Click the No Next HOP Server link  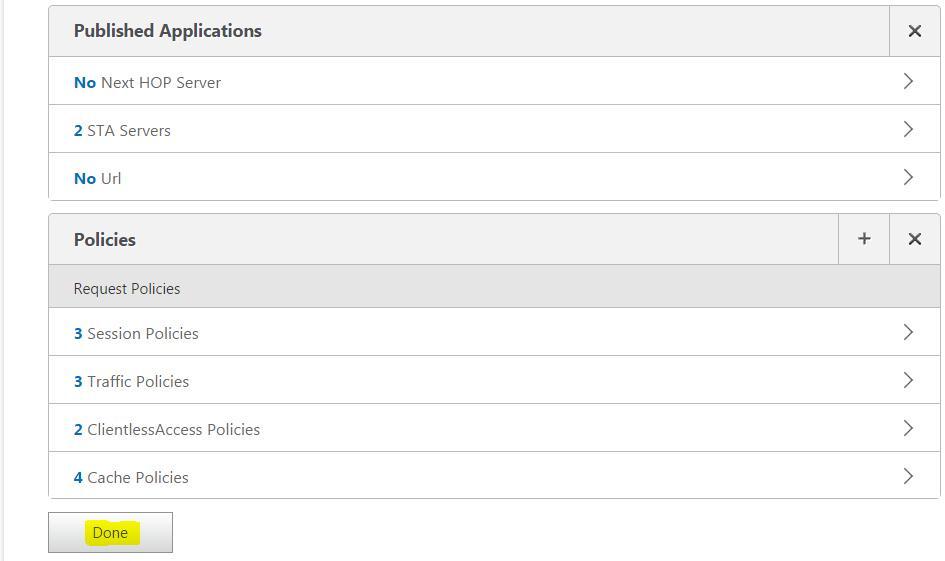pyautogui.click(x=147, y=82)
